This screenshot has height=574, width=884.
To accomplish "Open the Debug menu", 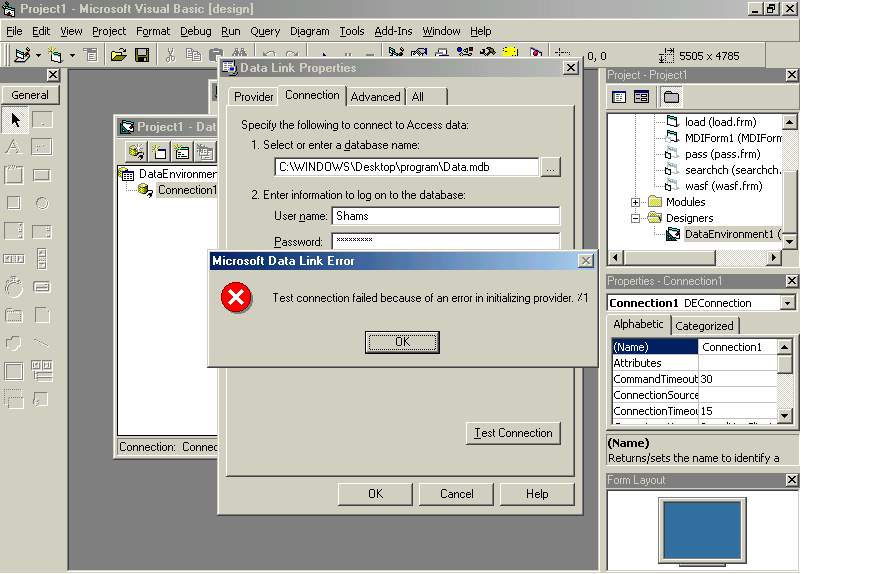I will [196, 31].
